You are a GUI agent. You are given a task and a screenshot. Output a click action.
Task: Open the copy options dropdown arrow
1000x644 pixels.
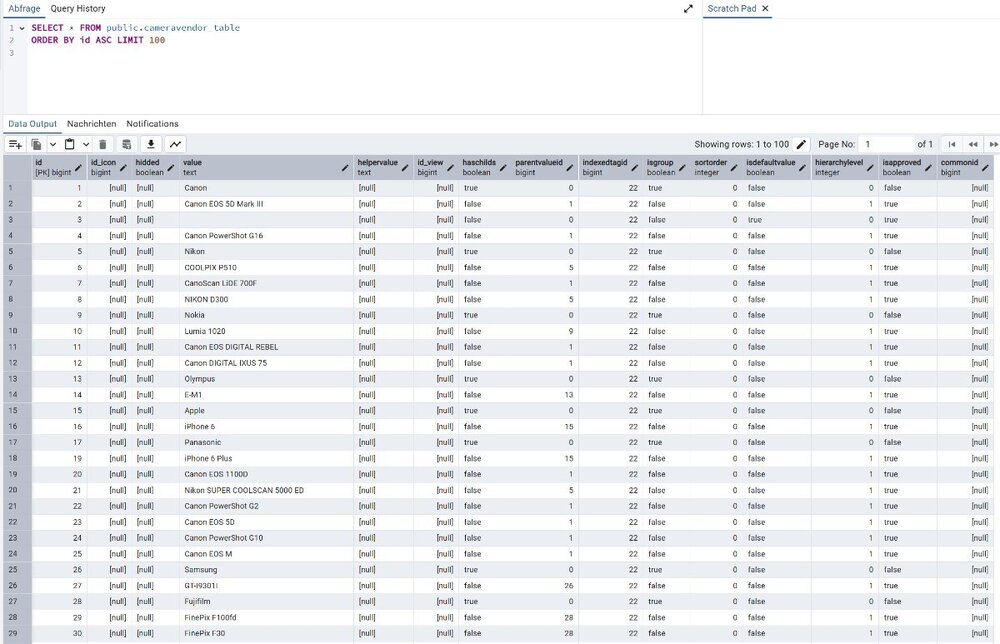52,145
